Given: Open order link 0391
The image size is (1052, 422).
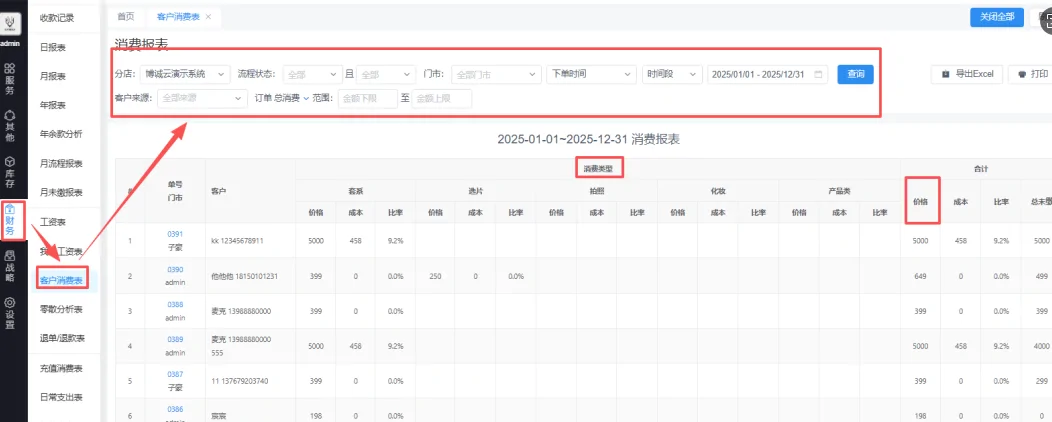Looking at the screenshot, I should pyautogui.click(x=175, y=234).
